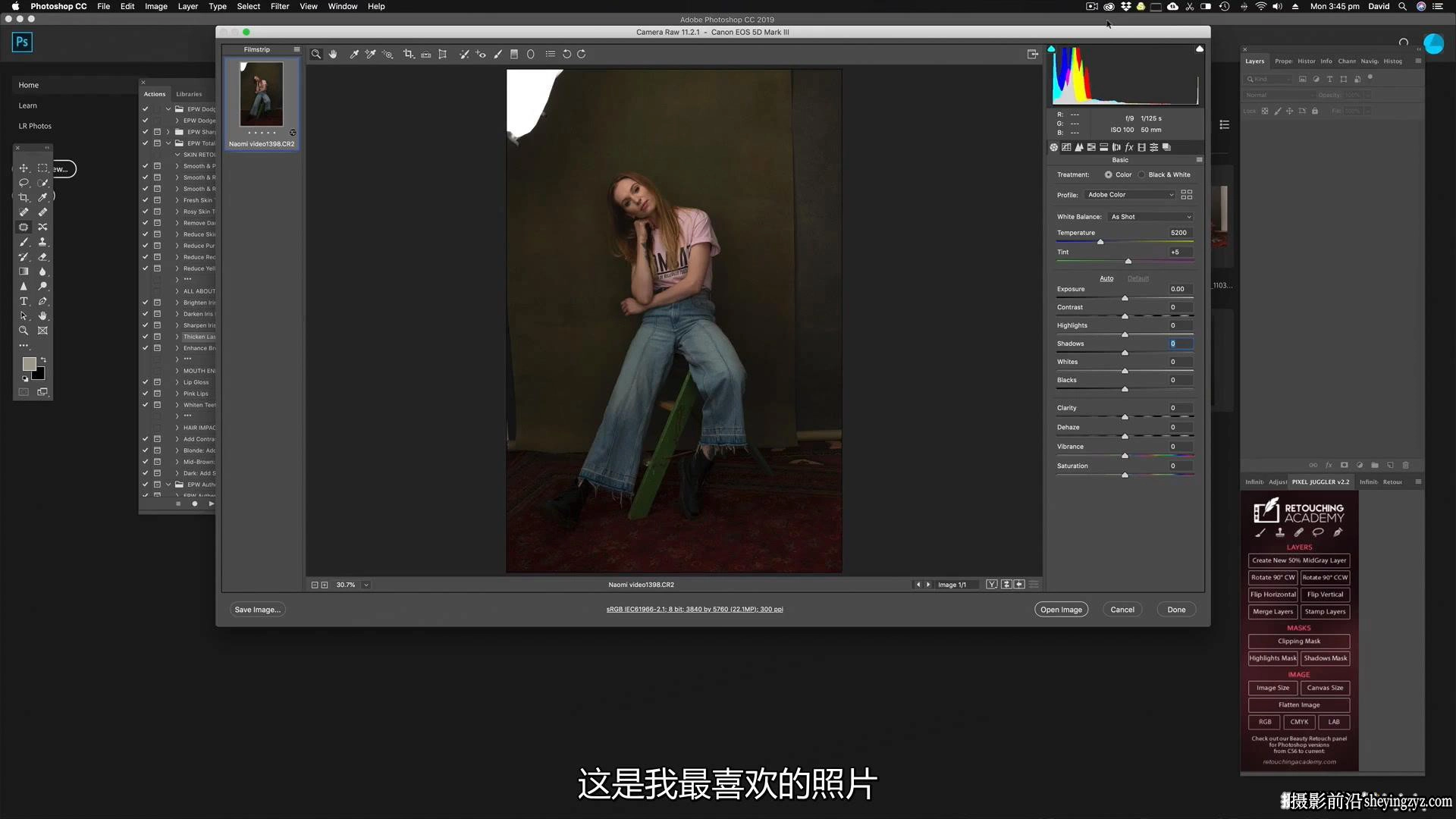Activate the Transform tool
Viewport: 1456px width, 819px height.
point(443,54)
